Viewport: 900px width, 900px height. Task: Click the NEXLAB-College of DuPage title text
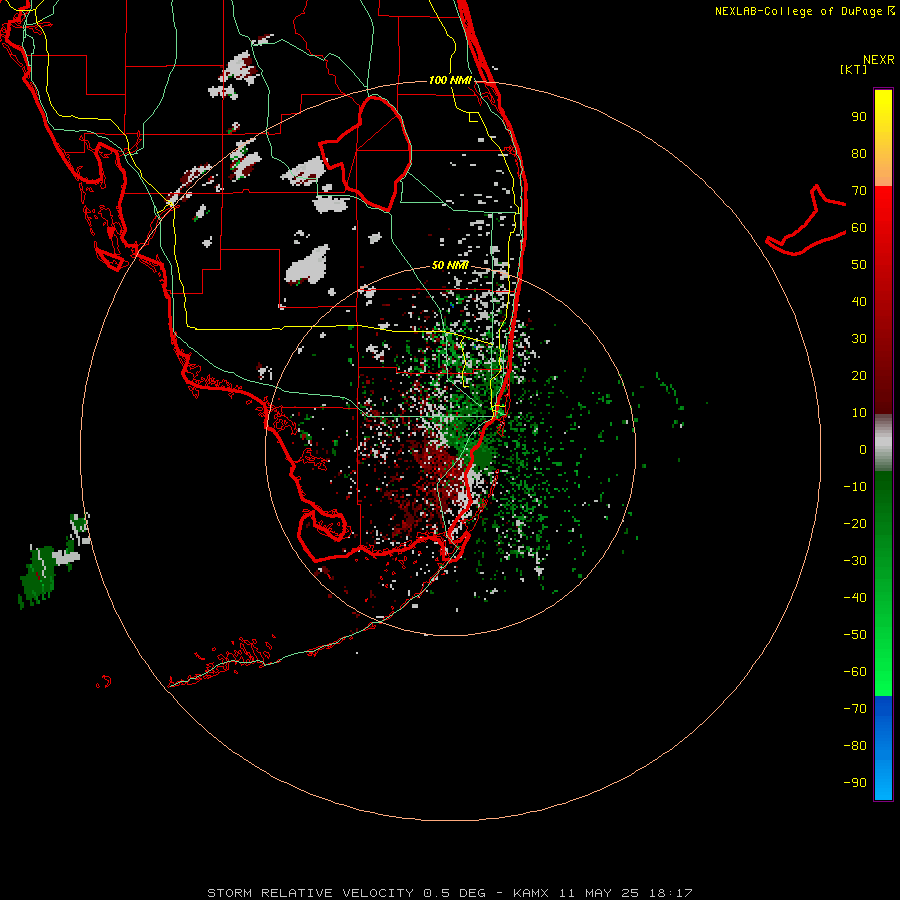(x=805, y=11)
